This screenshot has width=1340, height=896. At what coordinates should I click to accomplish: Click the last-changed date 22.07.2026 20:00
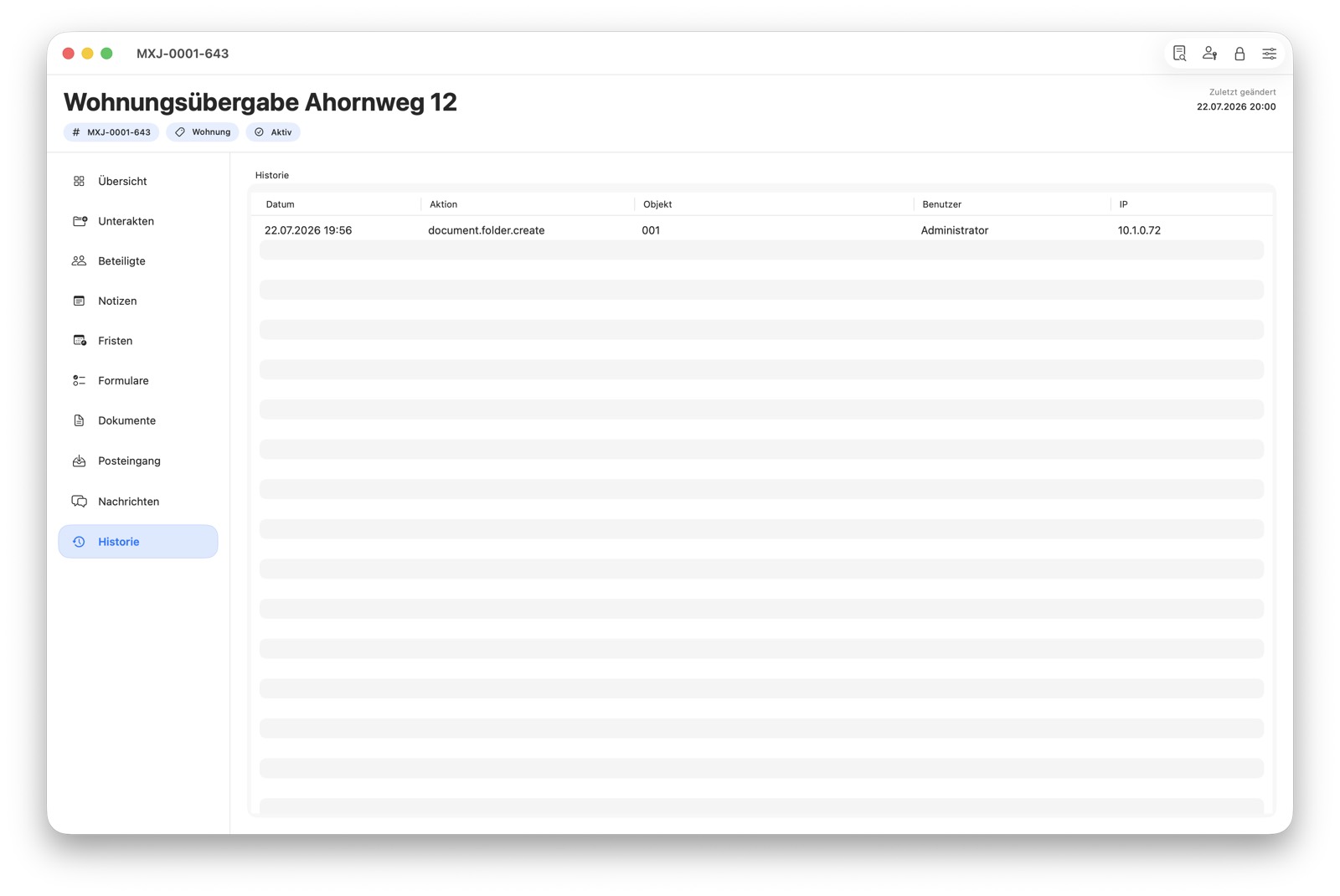coord(1236,106)
